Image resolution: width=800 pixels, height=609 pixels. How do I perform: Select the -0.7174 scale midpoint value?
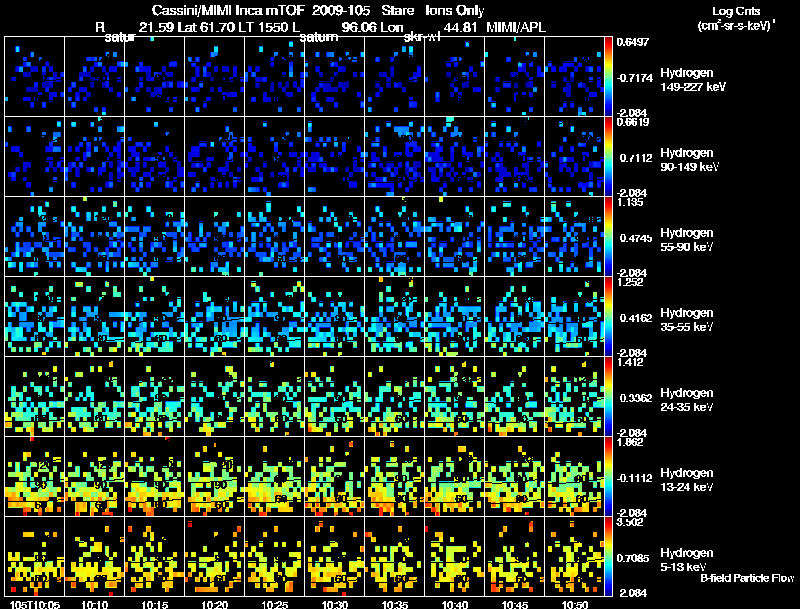634,78
